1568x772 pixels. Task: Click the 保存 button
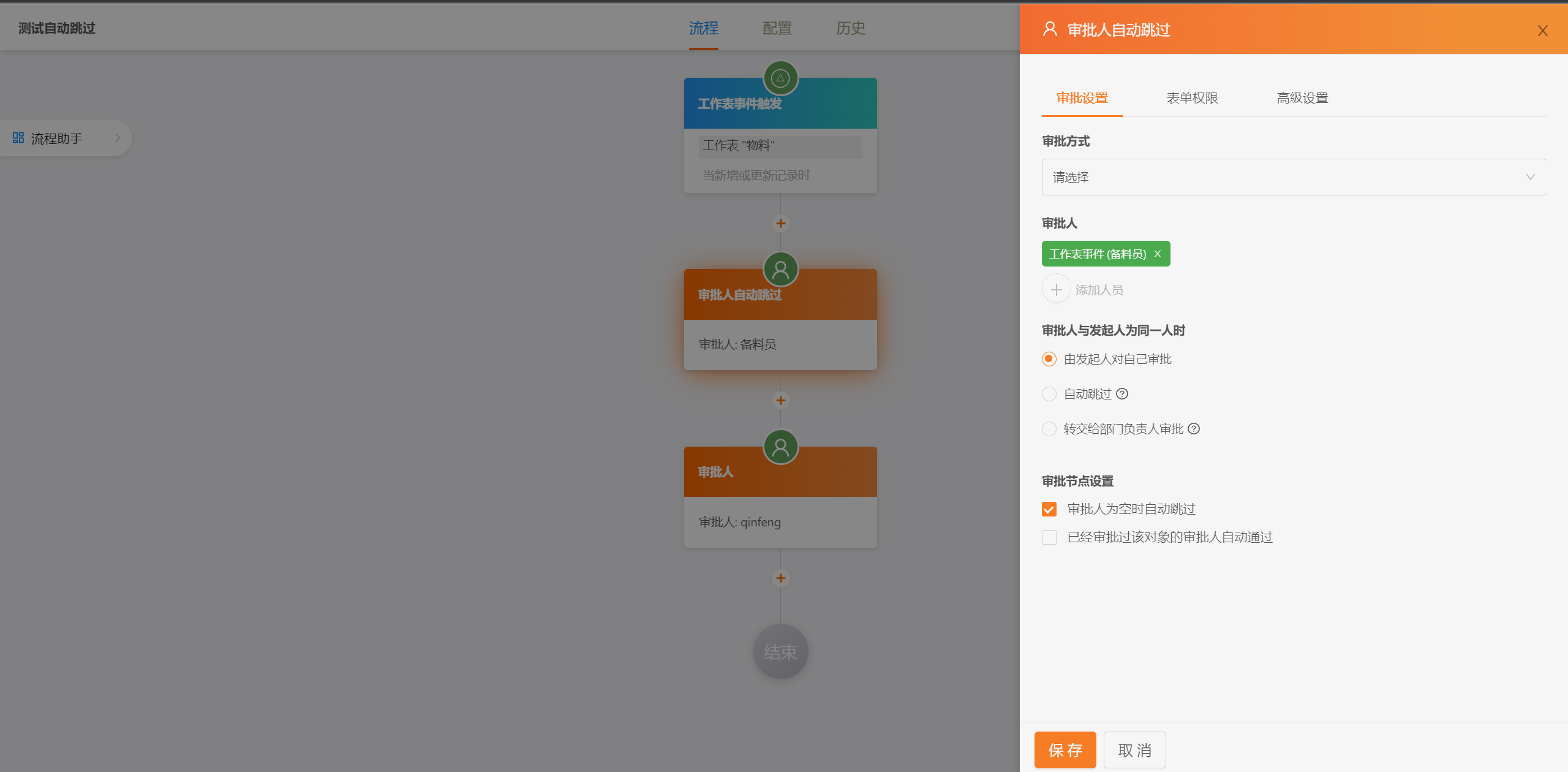click(1065, 750)
